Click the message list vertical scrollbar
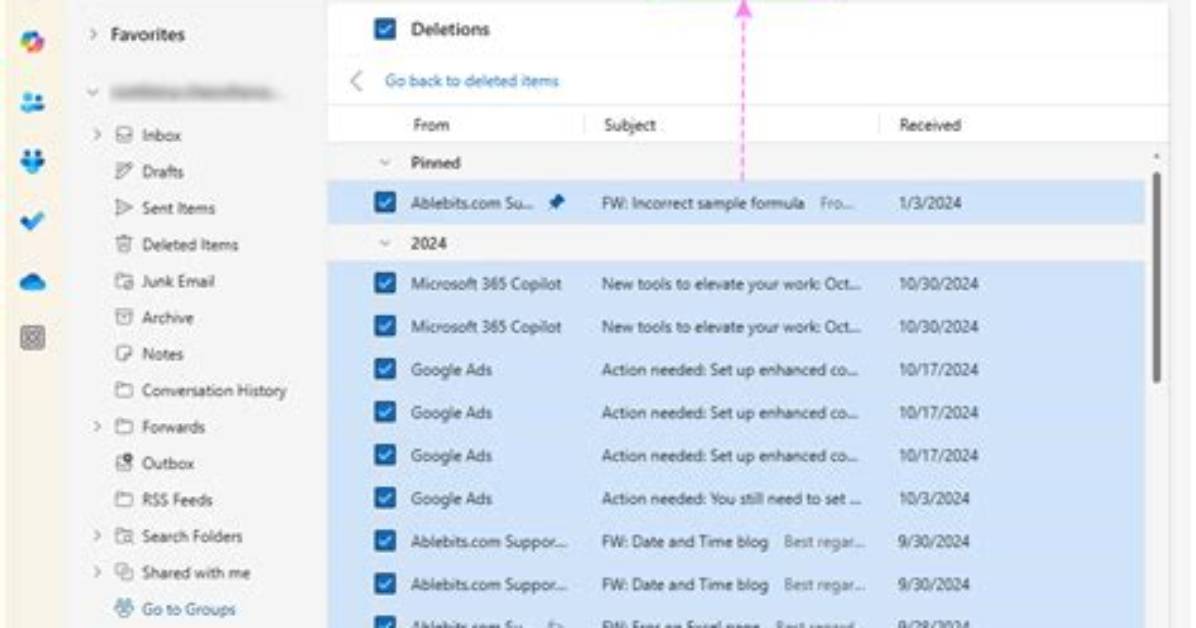Screen dimensions: 1196x628 coord(1156,278)
